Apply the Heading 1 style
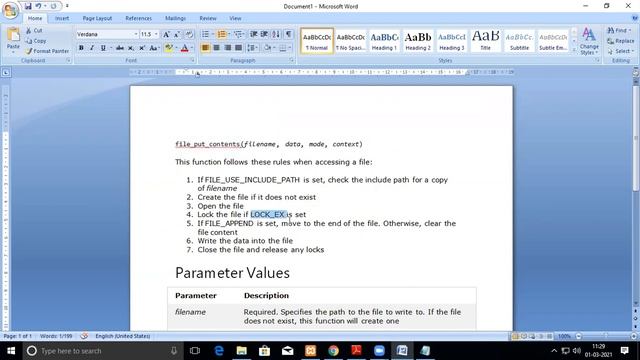640x360 pixels. coord(384,41)
